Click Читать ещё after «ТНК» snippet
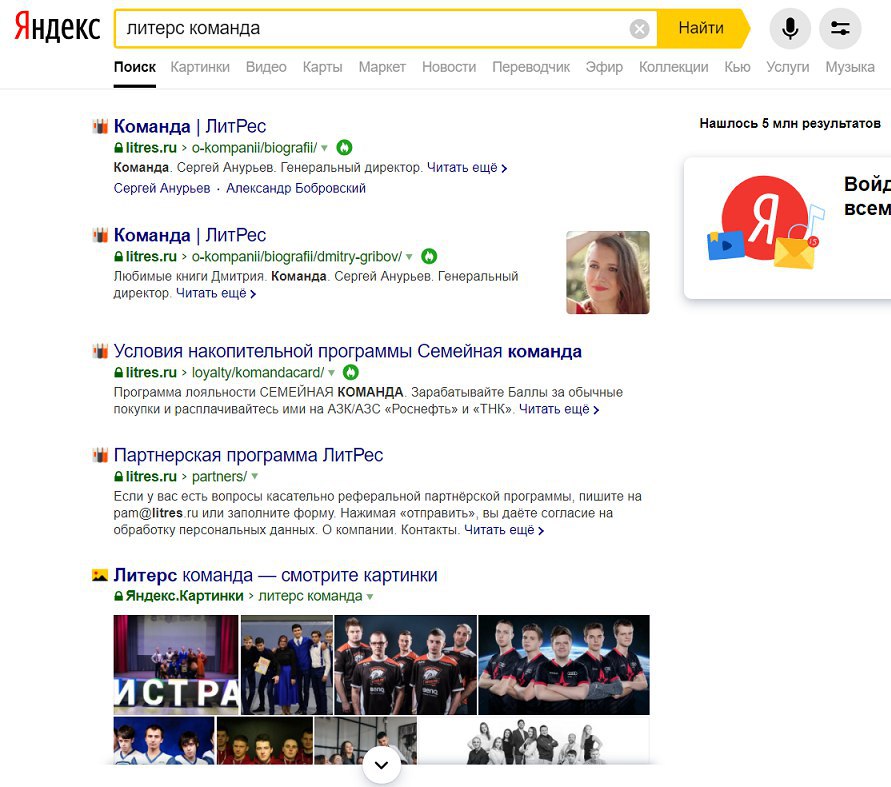891x787 pixels. tap(559, 409)
